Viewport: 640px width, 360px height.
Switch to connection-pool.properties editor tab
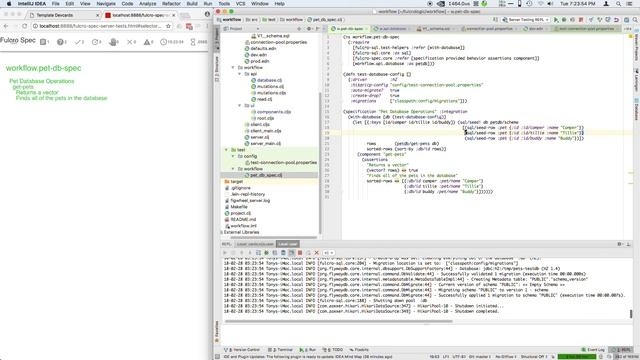pos(489,29)
